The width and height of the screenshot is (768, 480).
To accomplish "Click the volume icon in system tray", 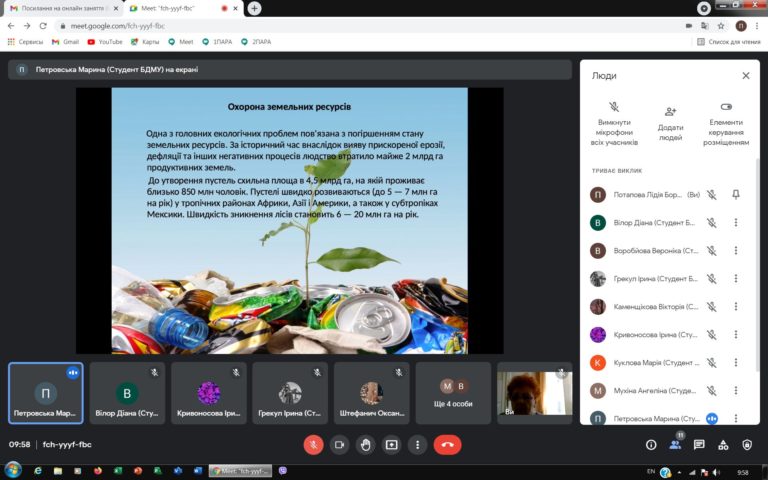I will coord(717,472).
